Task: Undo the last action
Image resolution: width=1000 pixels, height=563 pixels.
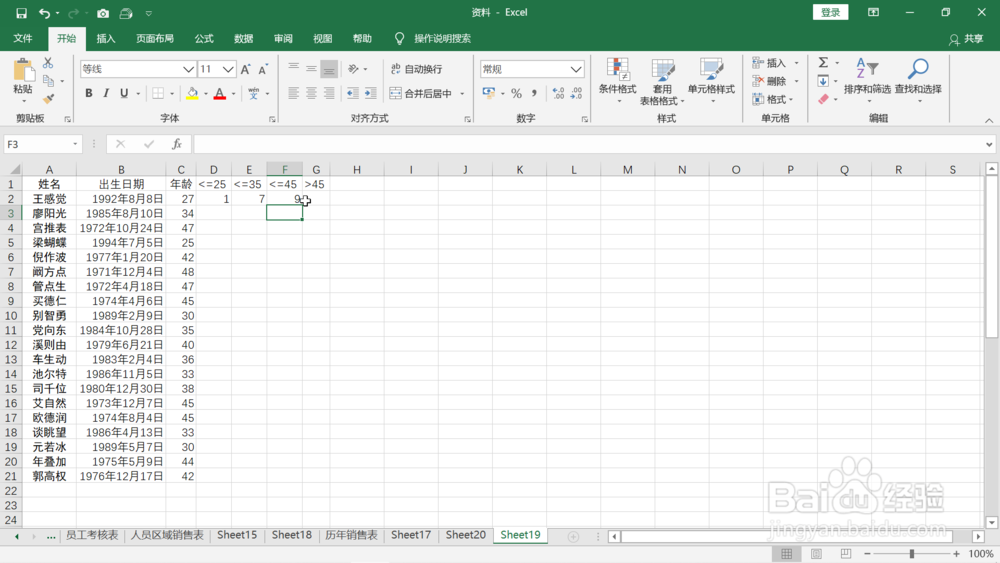Action: coord(44,13)
